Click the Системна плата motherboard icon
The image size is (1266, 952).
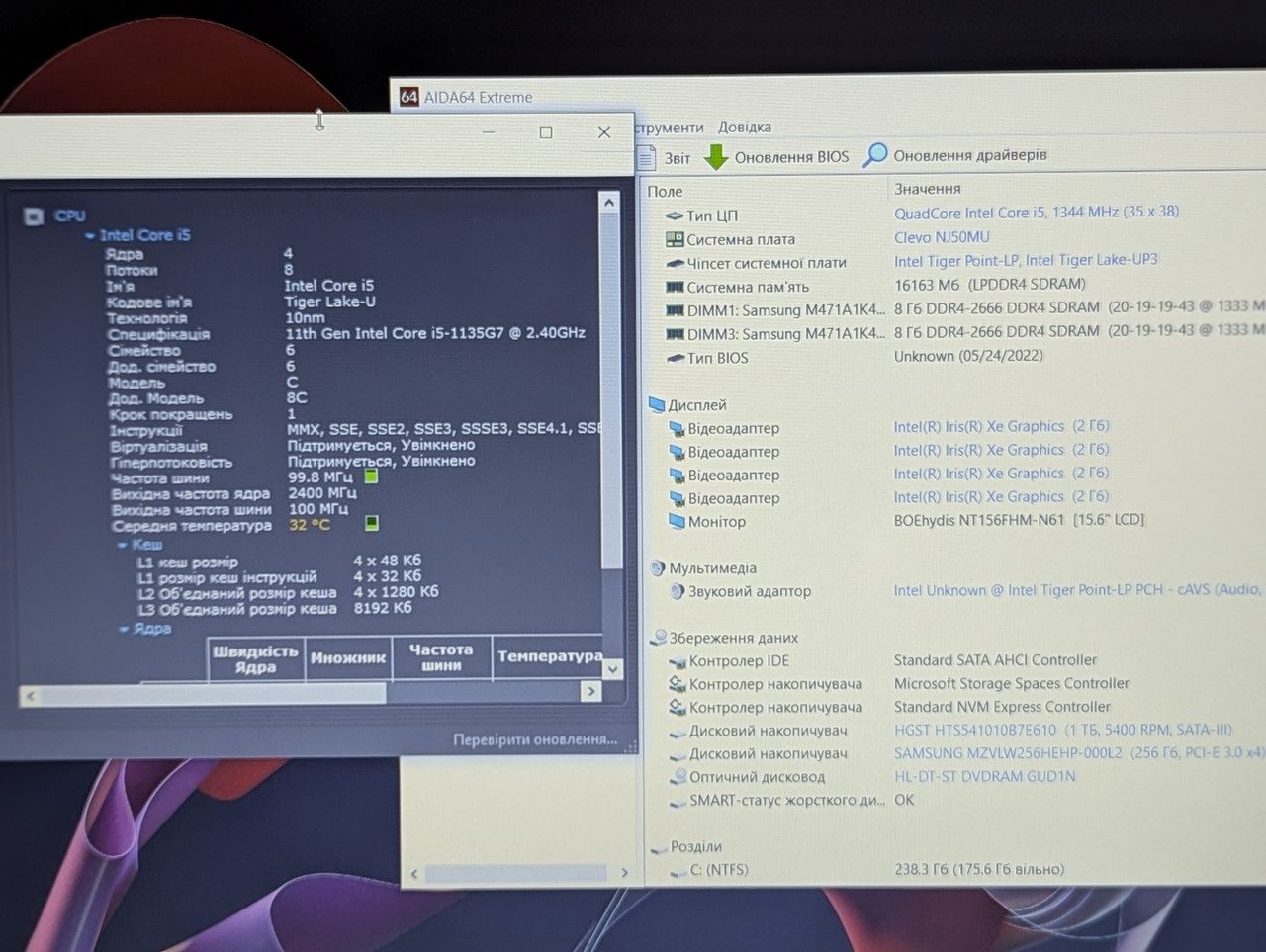(x=675, y=239)
